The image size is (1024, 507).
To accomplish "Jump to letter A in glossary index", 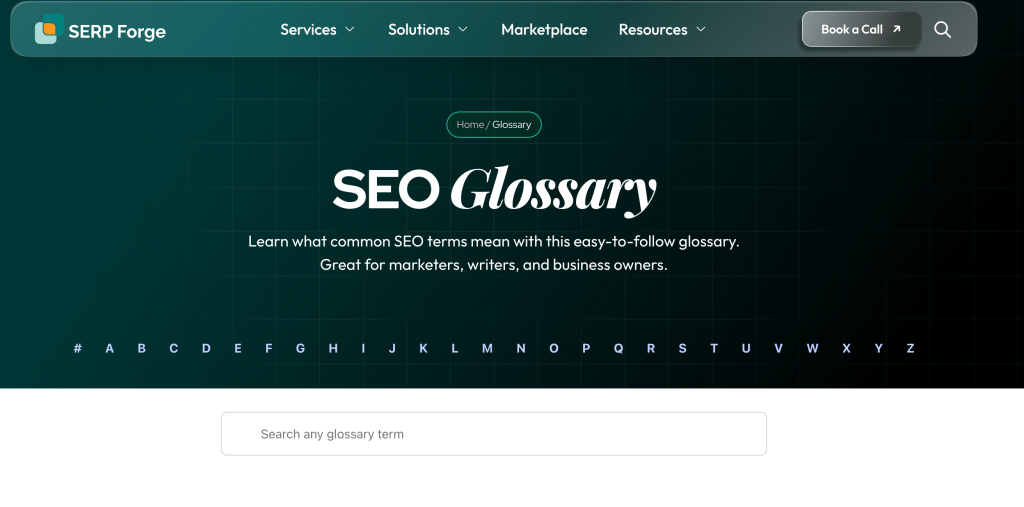I will [x=110, y=348].
